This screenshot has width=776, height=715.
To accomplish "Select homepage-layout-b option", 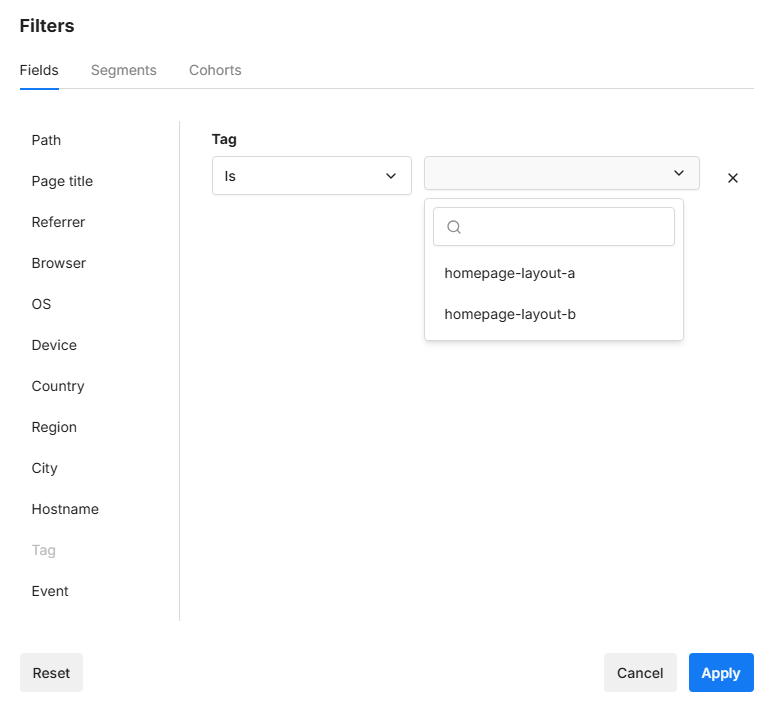I will point(509,314).
